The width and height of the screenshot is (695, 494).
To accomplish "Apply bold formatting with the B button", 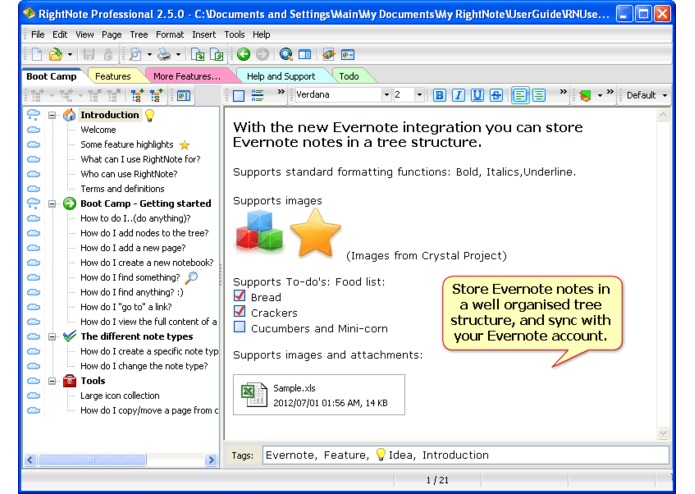I will point(439,95).
